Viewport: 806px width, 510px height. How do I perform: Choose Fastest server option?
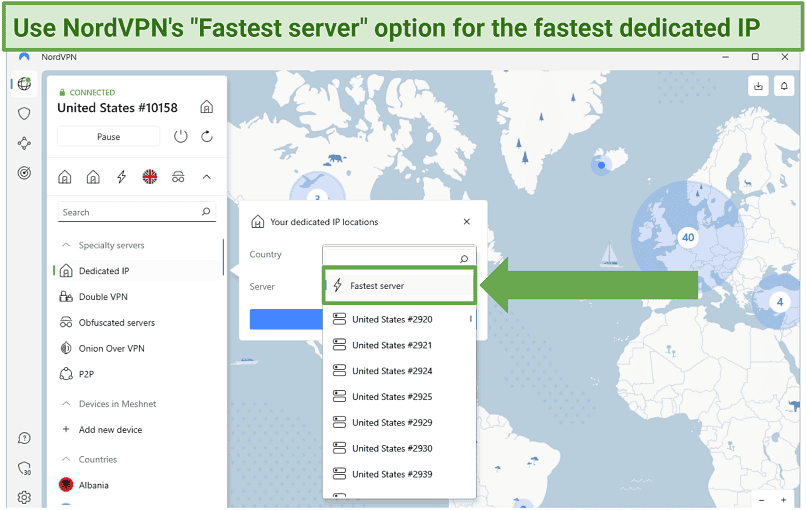point(399,286)
